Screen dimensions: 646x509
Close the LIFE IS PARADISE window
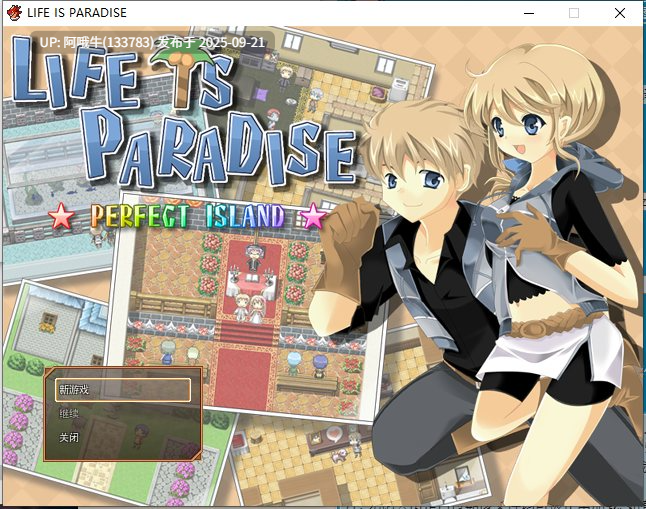click(x=620, y=13)
